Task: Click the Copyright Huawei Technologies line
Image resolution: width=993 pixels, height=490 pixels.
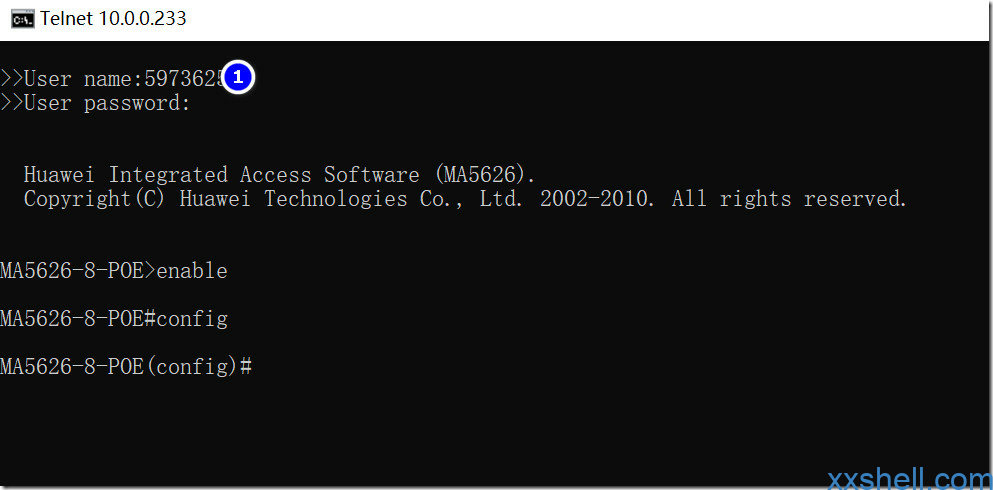Action: (465, 199)
